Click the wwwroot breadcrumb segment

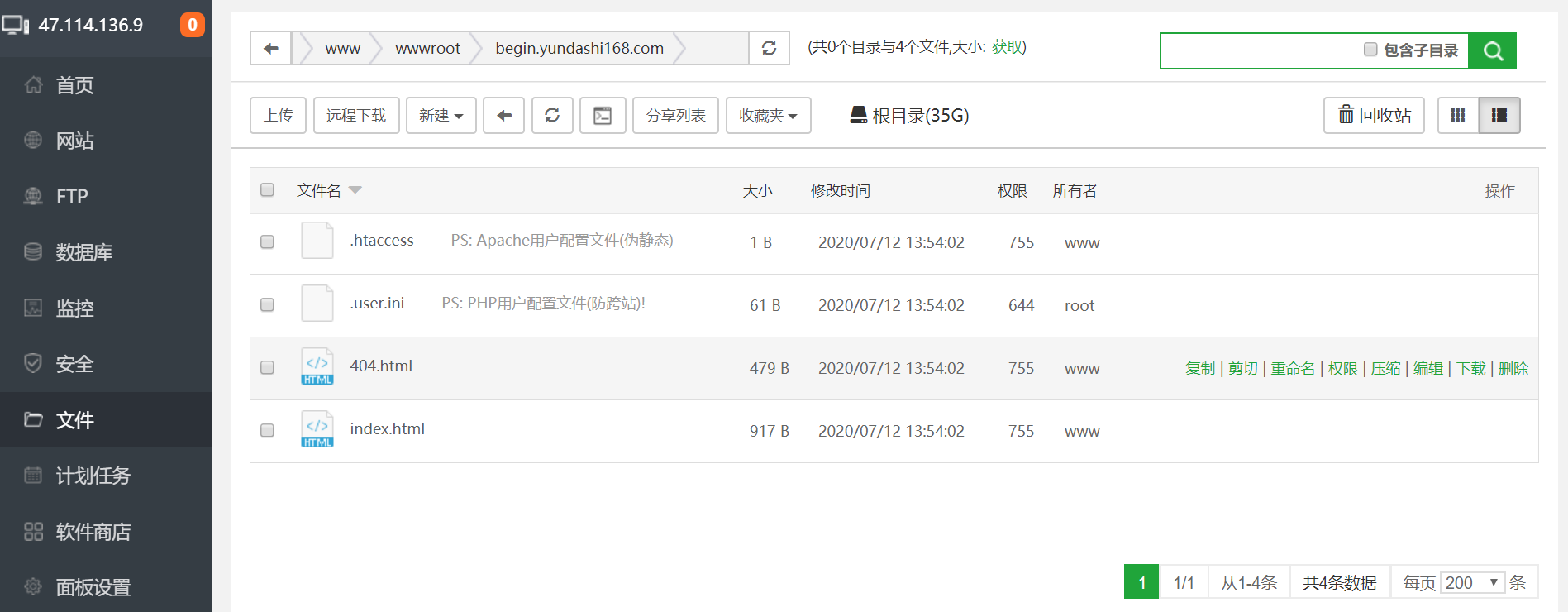point(427,48)
